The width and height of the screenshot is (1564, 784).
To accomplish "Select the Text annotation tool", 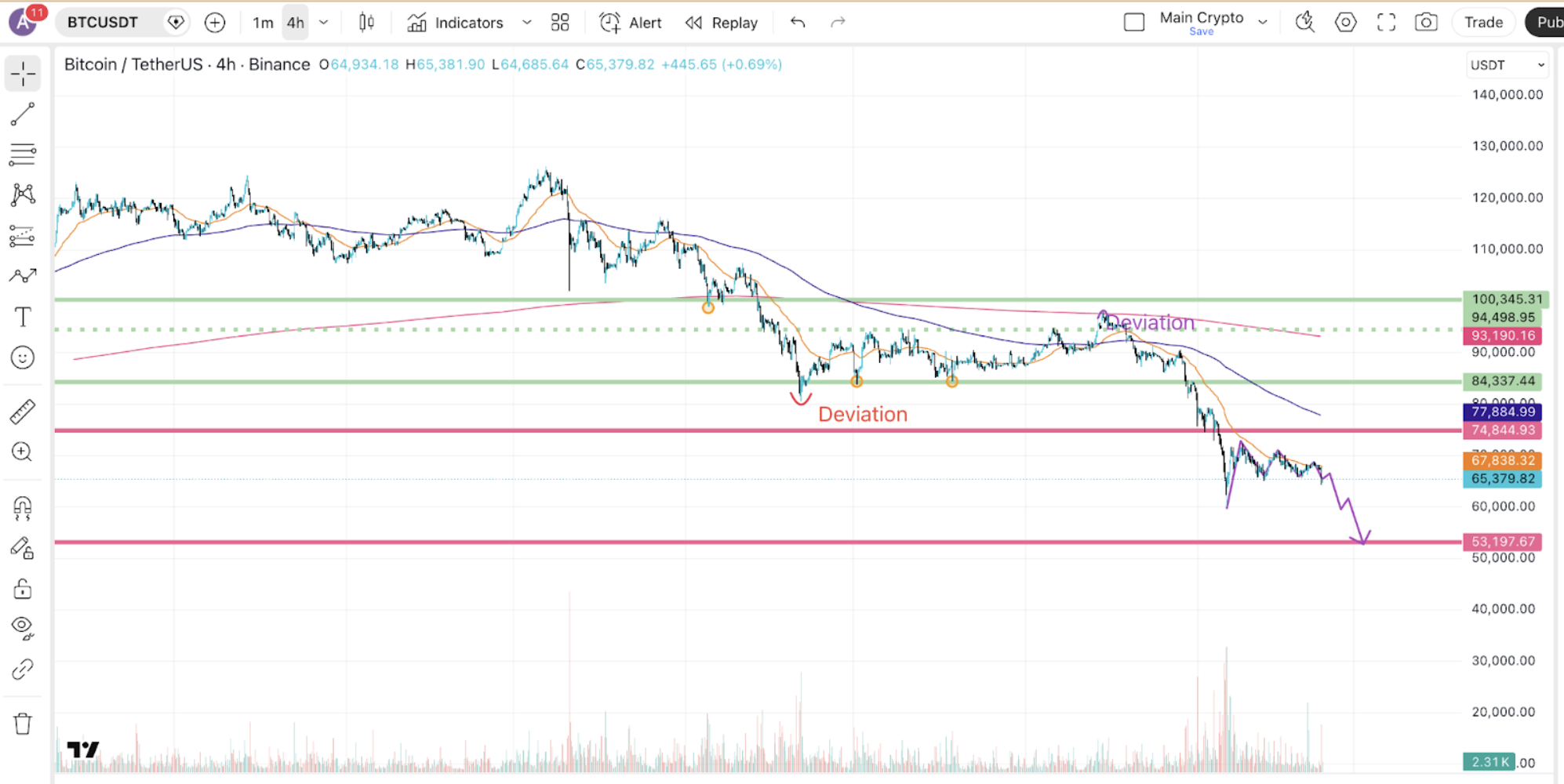I will coord(23,317).
